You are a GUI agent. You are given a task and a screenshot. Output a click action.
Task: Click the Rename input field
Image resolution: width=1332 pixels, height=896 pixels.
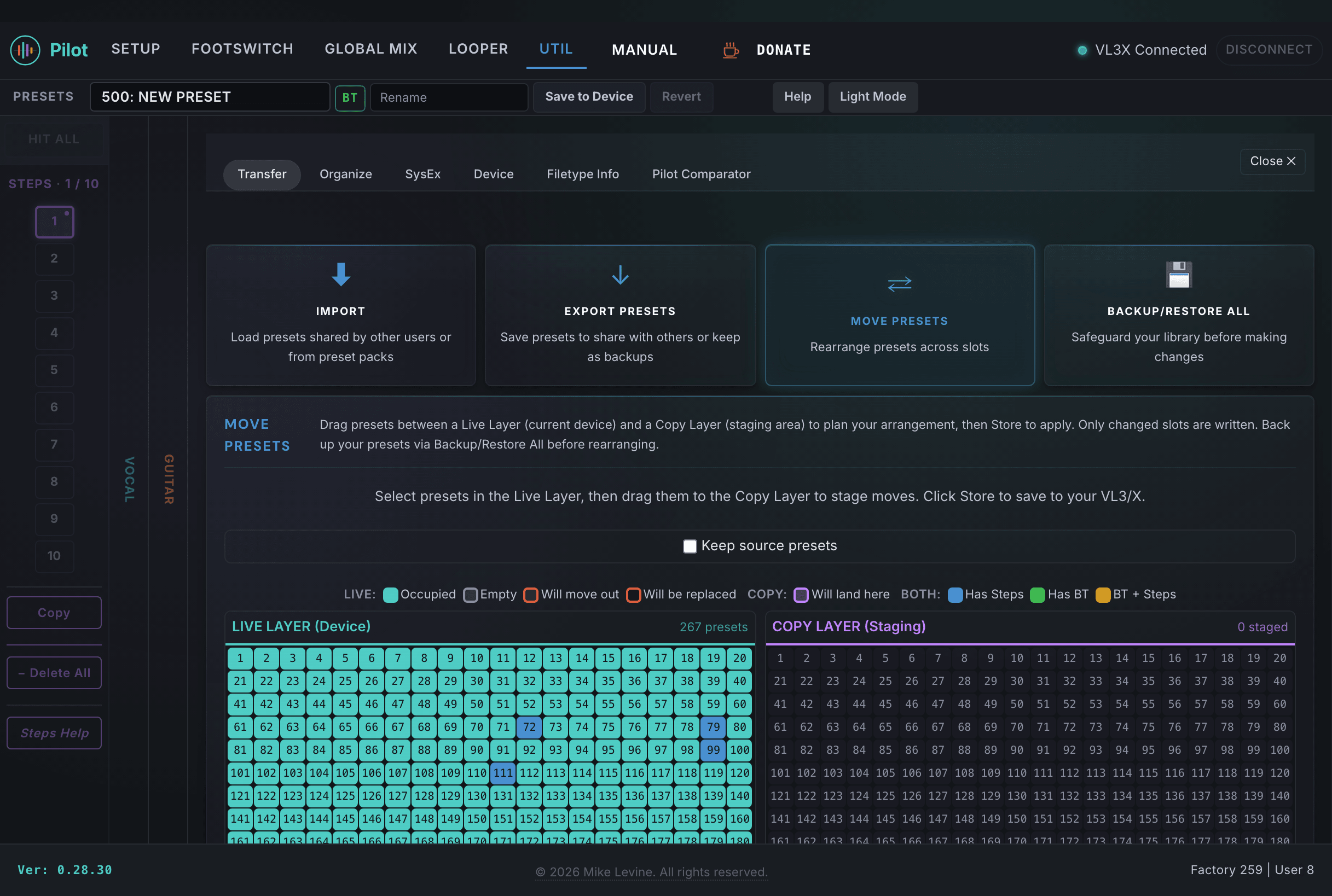point(449,97)
